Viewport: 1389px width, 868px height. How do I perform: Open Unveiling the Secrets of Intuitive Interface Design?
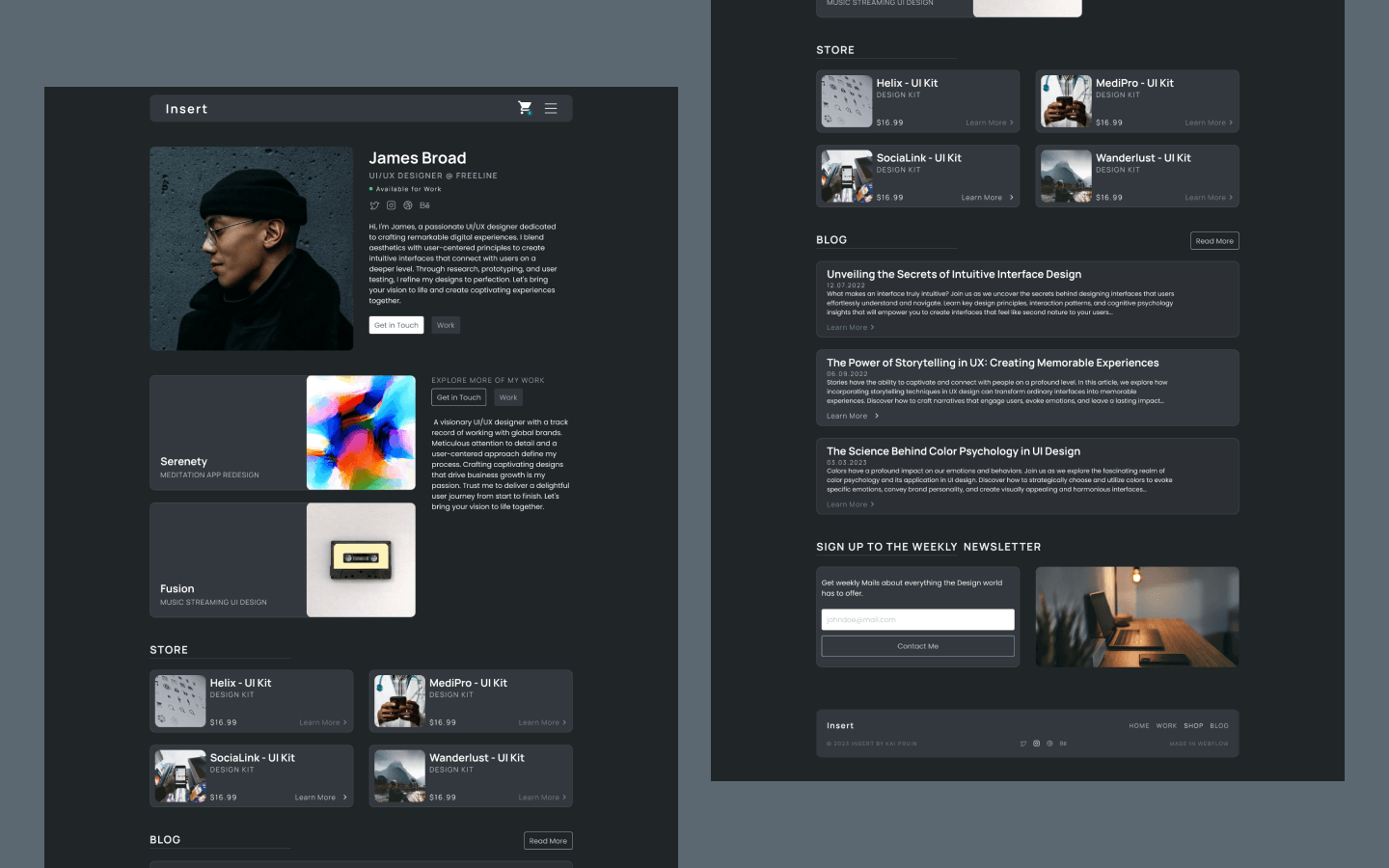954,275
